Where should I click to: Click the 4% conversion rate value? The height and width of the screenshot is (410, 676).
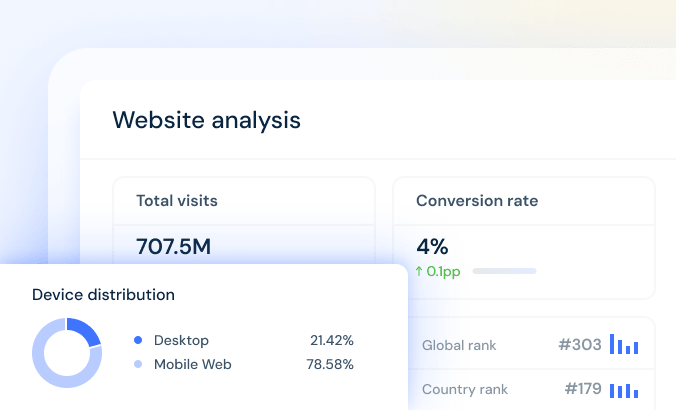pos(432,247)
